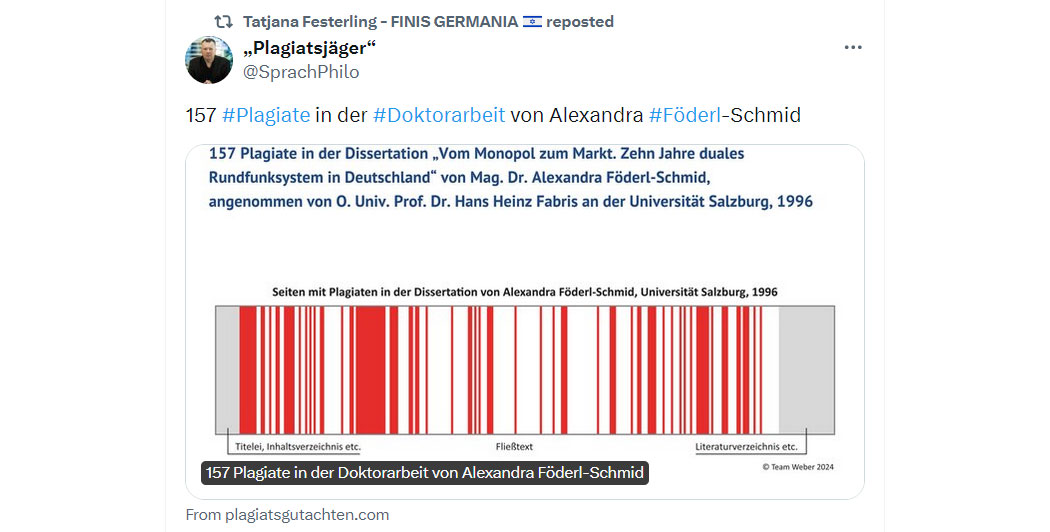This screenshot has width=1050, height=532.
Task: Click the © Team Weber 2024 credit
Action: click(798, 467)
